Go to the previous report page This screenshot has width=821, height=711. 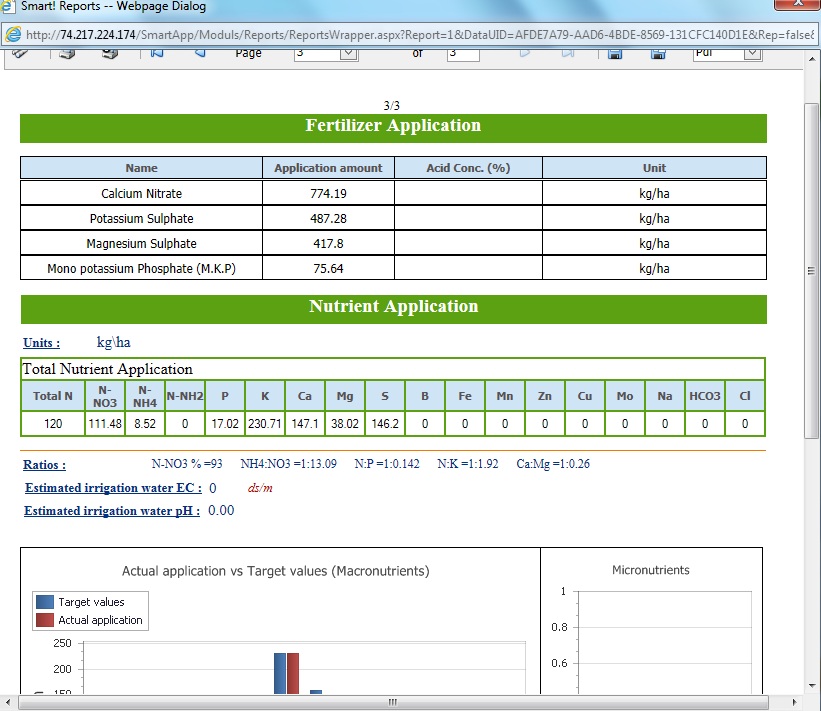point(200,52)
